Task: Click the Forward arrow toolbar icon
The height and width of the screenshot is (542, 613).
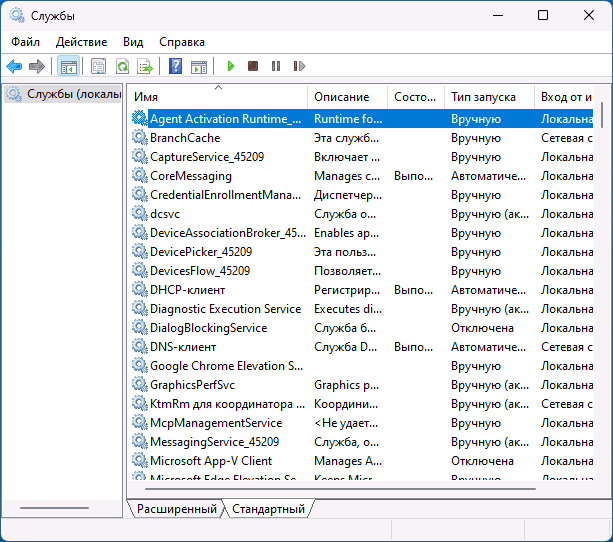Action: pos(37,66)
